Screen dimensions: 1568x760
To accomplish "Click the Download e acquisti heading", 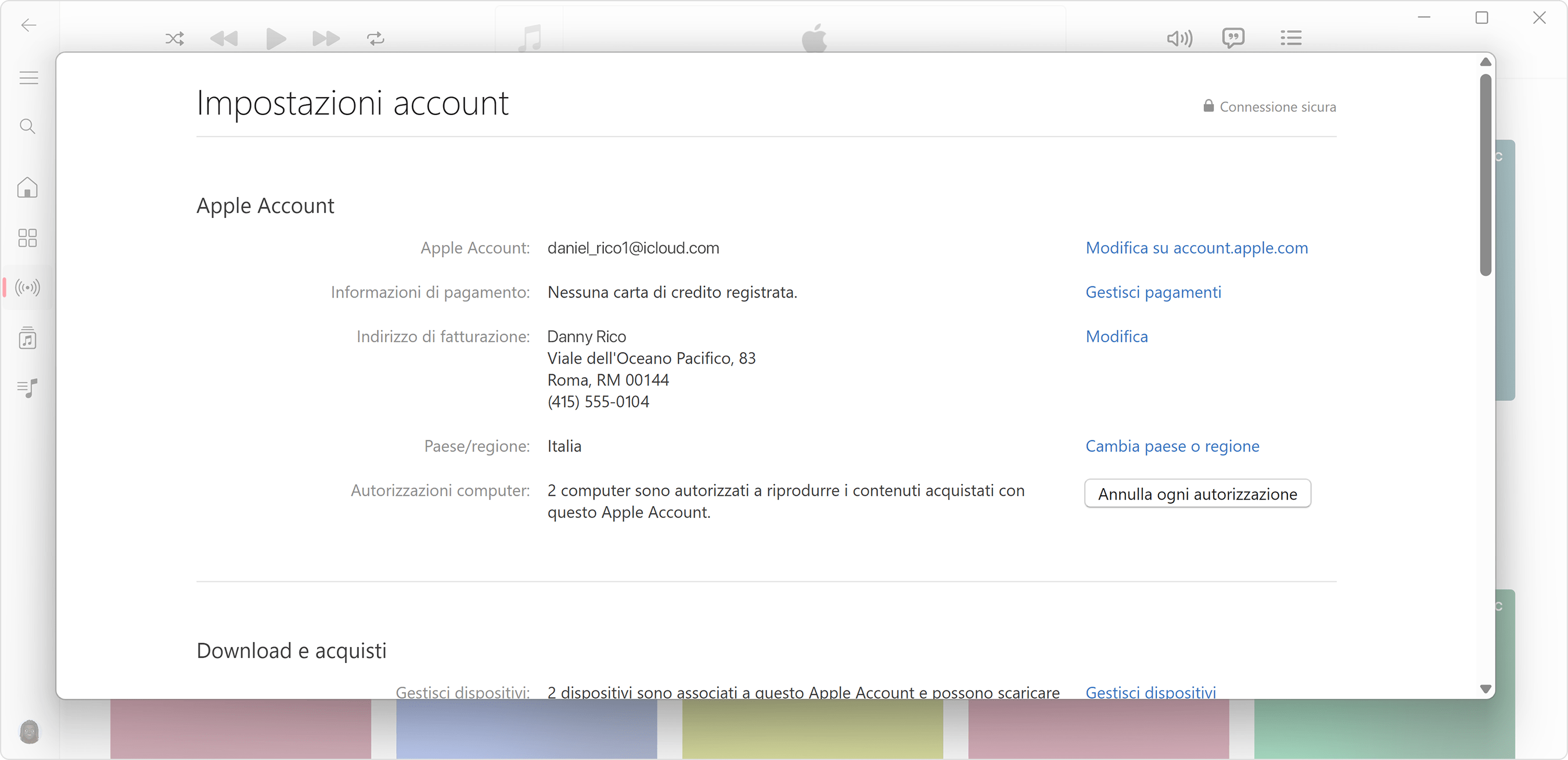I will pyautogui.click(x=292, y=650).
